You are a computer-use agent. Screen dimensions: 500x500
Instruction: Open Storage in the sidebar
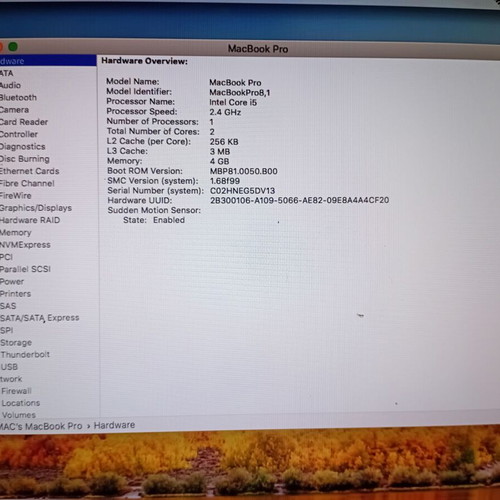[16, 343]
